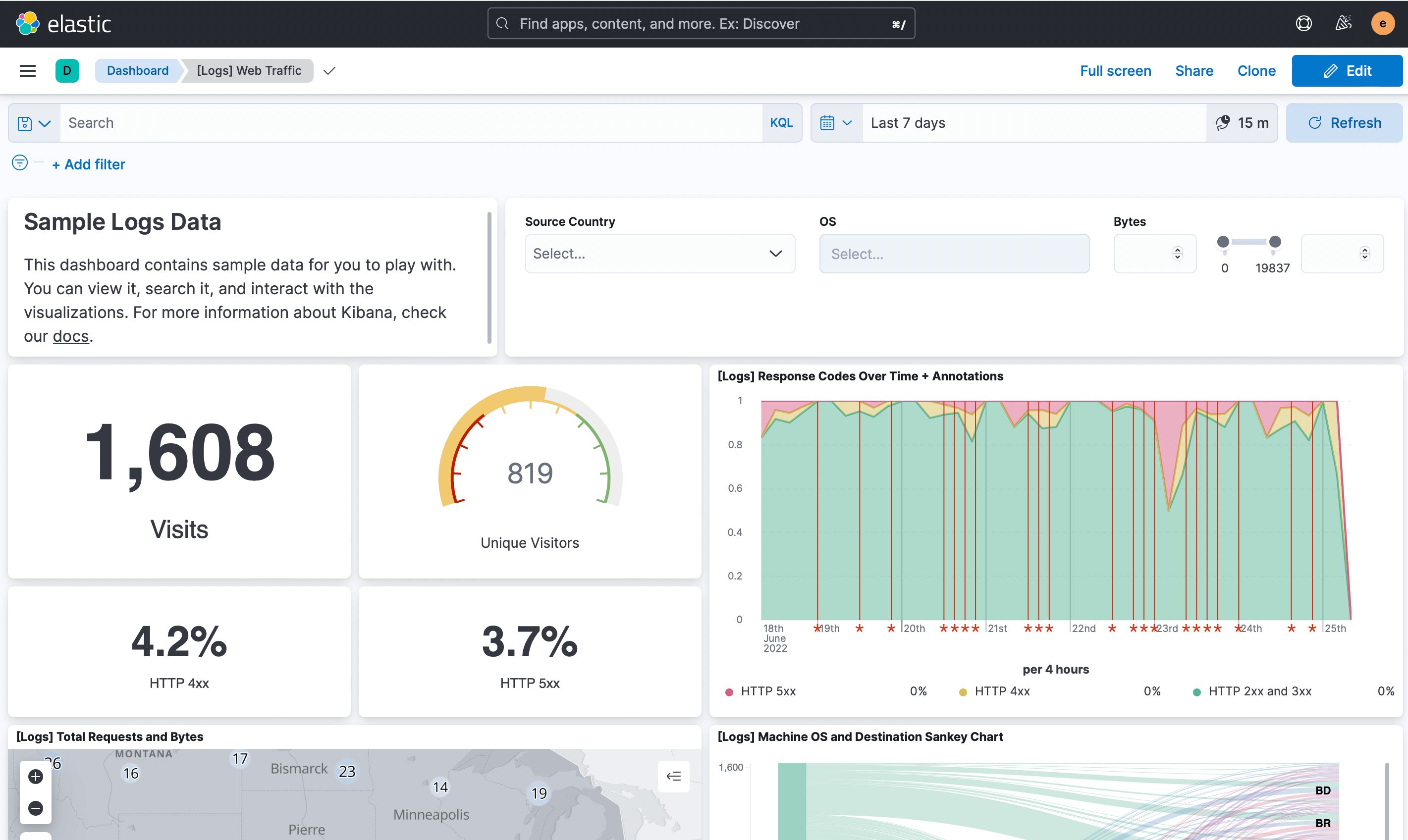Open the help menu lifebuoy icon
The width and height of the screenshot is (1408, 840).
1303,24
